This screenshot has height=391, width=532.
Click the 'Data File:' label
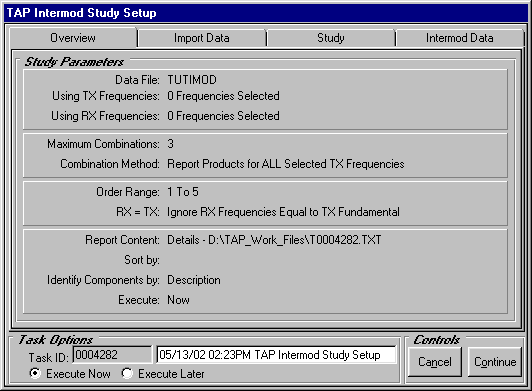pyautogui.click(x=137, y=80)
